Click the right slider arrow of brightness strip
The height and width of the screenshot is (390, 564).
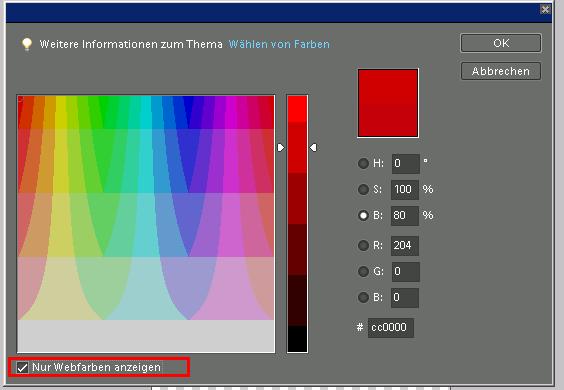pos(313,148)
